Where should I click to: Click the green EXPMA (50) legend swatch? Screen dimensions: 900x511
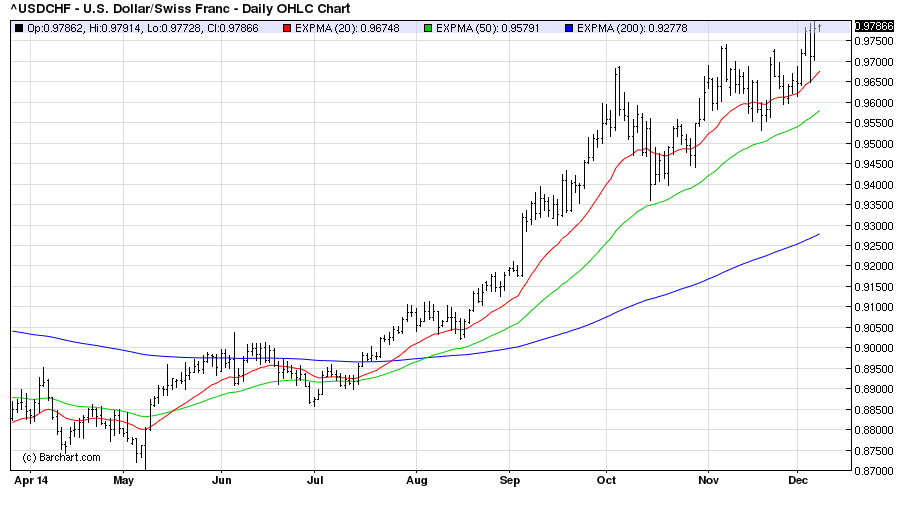(x=427, y=28)
